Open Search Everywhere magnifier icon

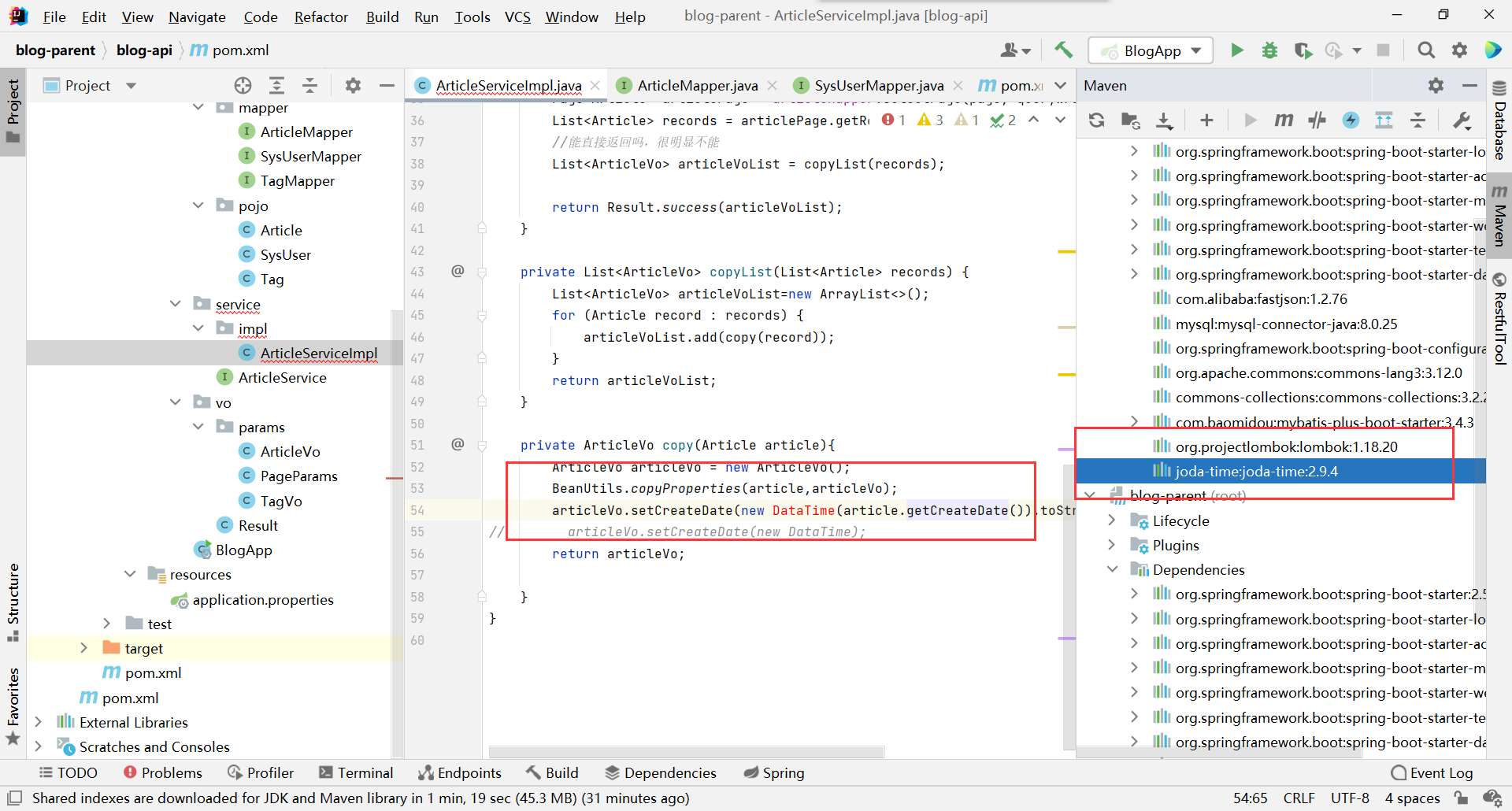(x=1425, y=50)
